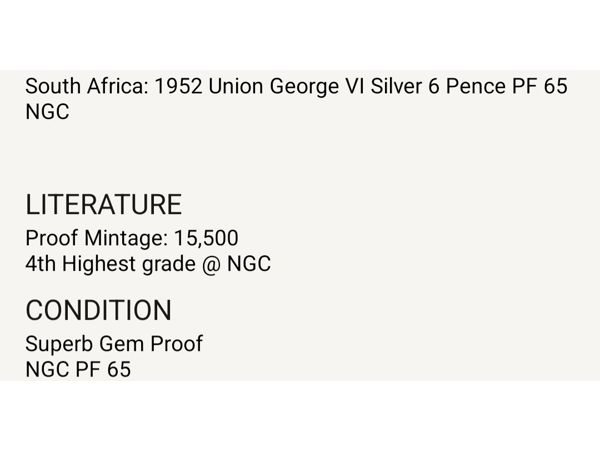Click the "4th Highest grade @ NGC" line
The width and height of the screenshot is (600, 450).
148,264
